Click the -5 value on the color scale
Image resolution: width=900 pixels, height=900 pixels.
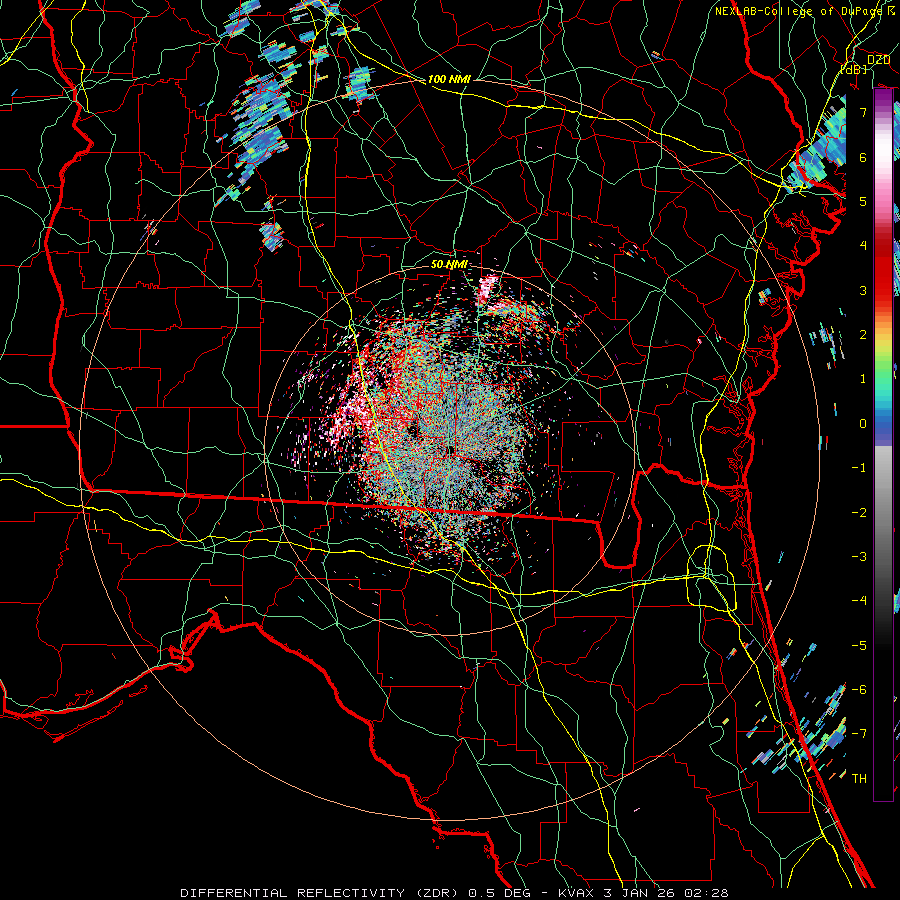tap(859, 646)
